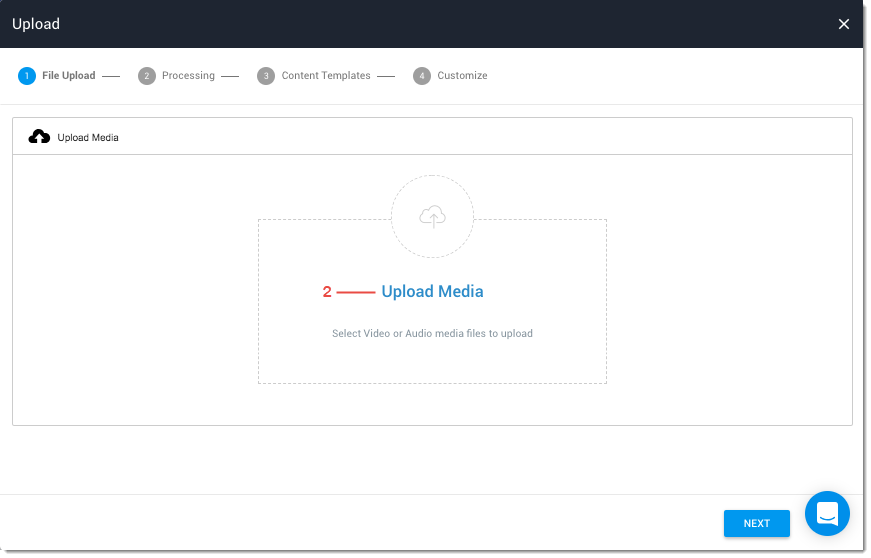Click the black cloud icon in panel header
871x558 pixels.
point(39,137)
